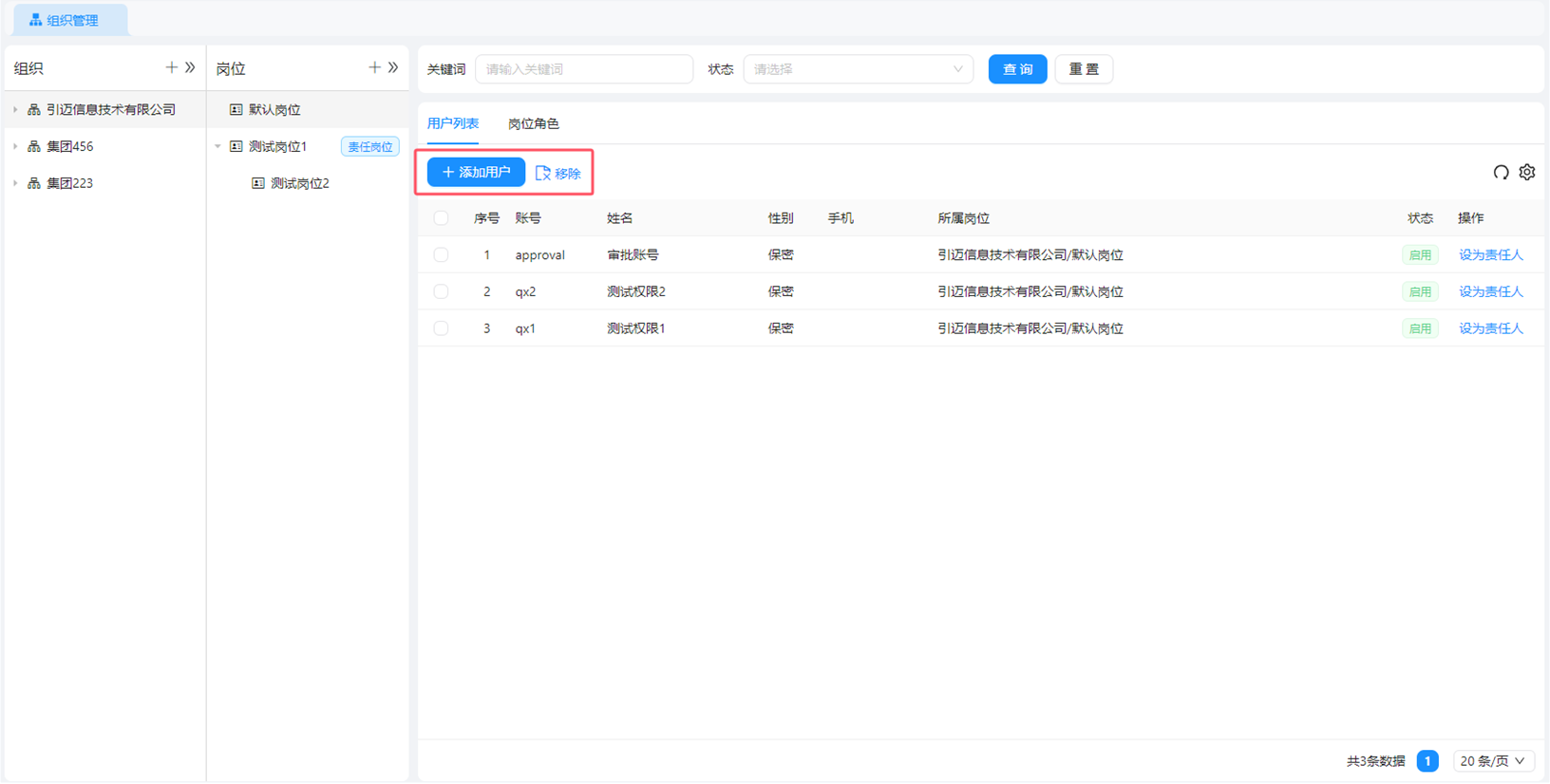Switch to the 岗位角色 tab

coord(533,124)
